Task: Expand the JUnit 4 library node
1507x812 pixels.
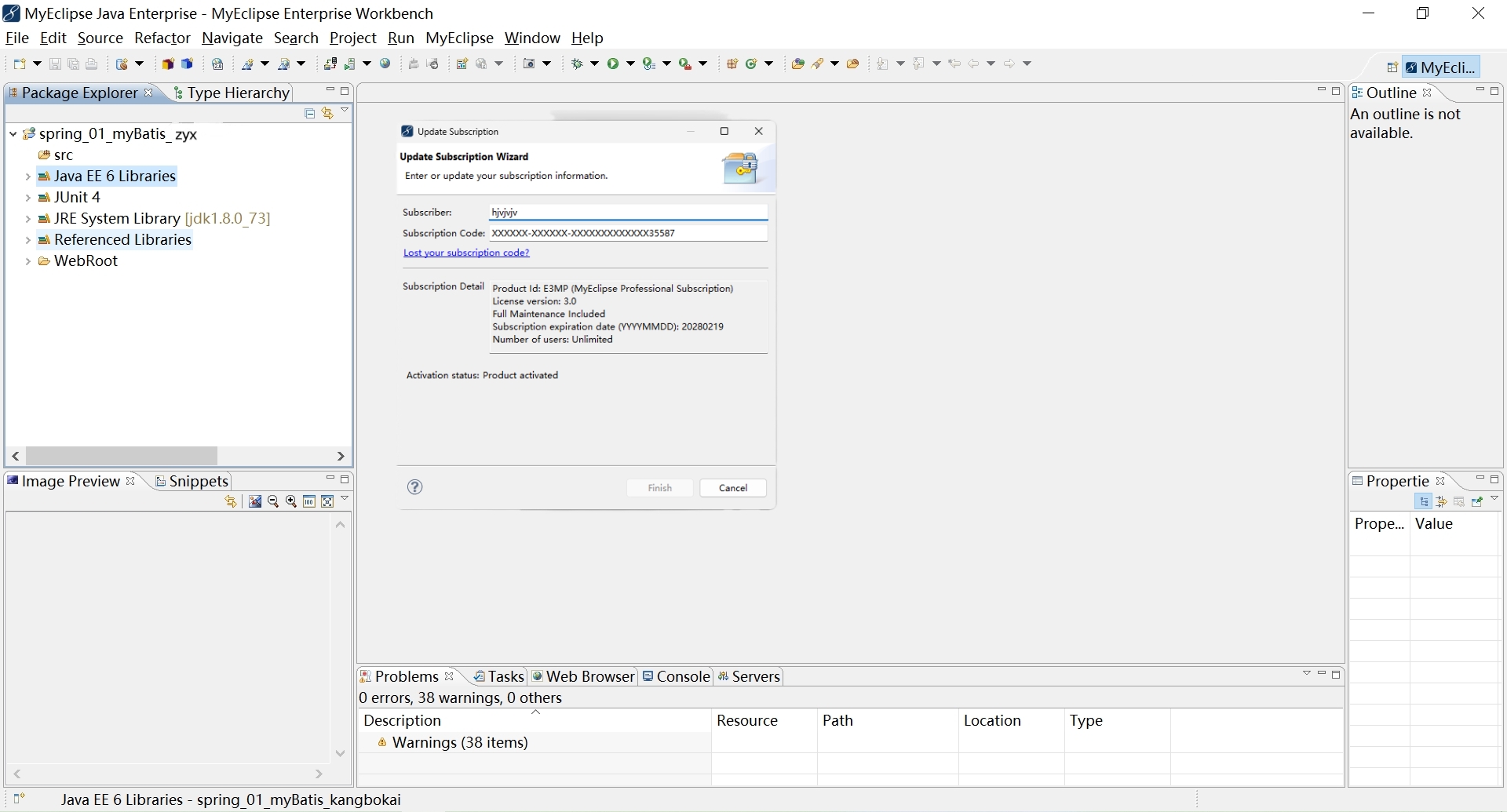Action: point(28,198)
